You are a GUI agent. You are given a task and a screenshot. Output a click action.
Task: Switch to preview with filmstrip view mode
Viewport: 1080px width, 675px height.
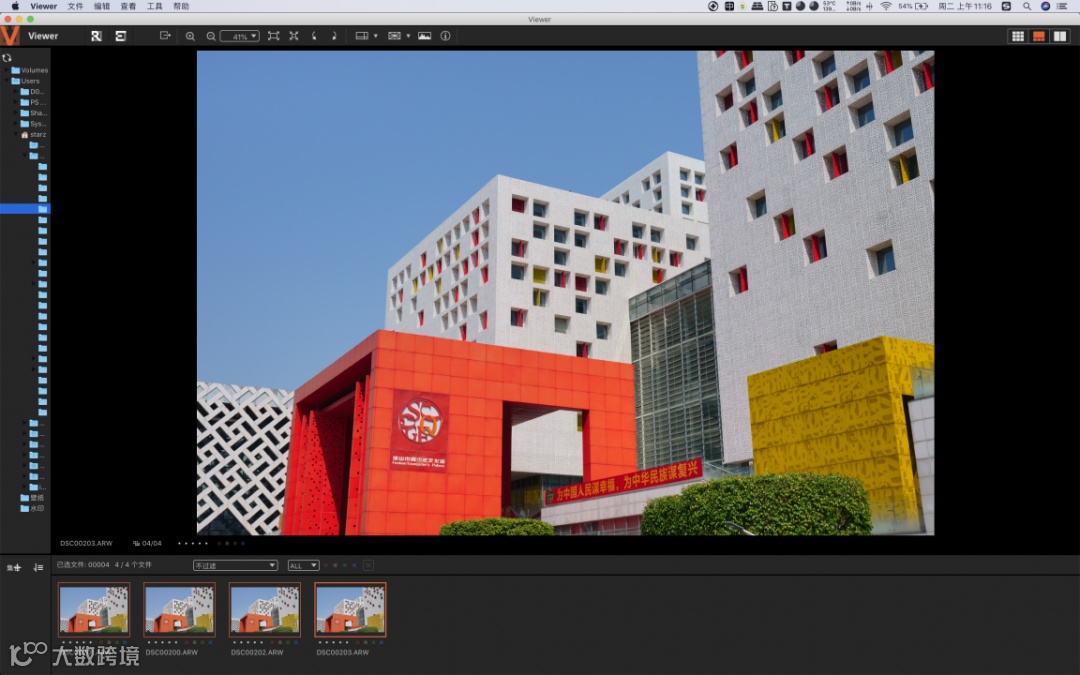[x=1039, y=36]
